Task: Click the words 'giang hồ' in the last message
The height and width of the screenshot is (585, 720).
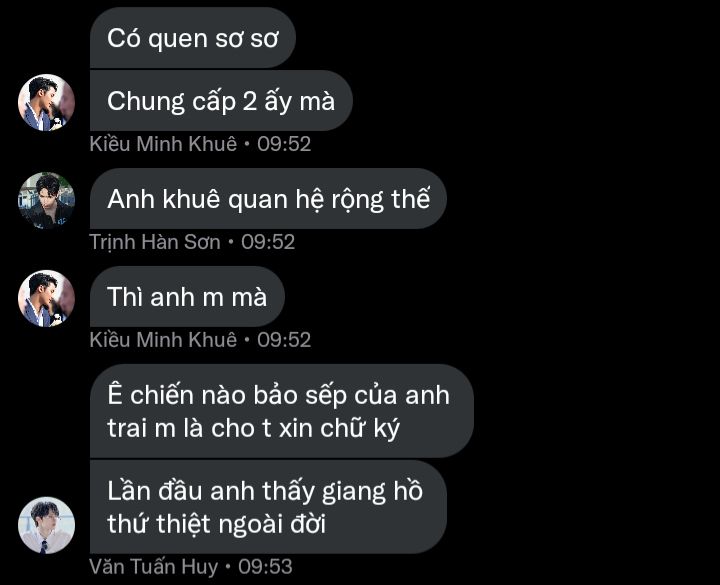Action: 372,491
